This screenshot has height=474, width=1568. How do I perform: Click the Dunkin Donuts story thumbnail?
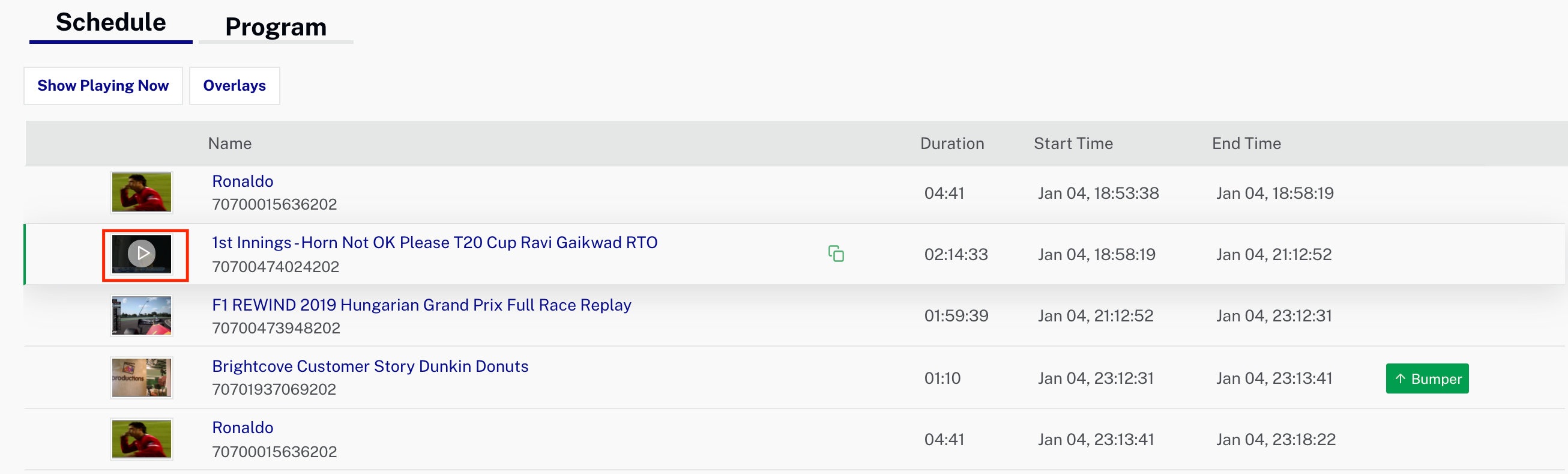[141, 378]
